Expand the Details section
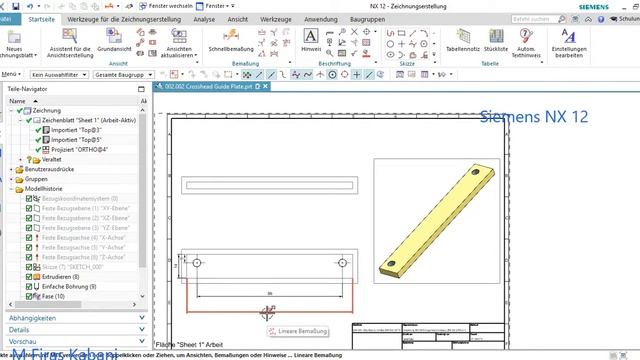640x360 pixels. 76,330
